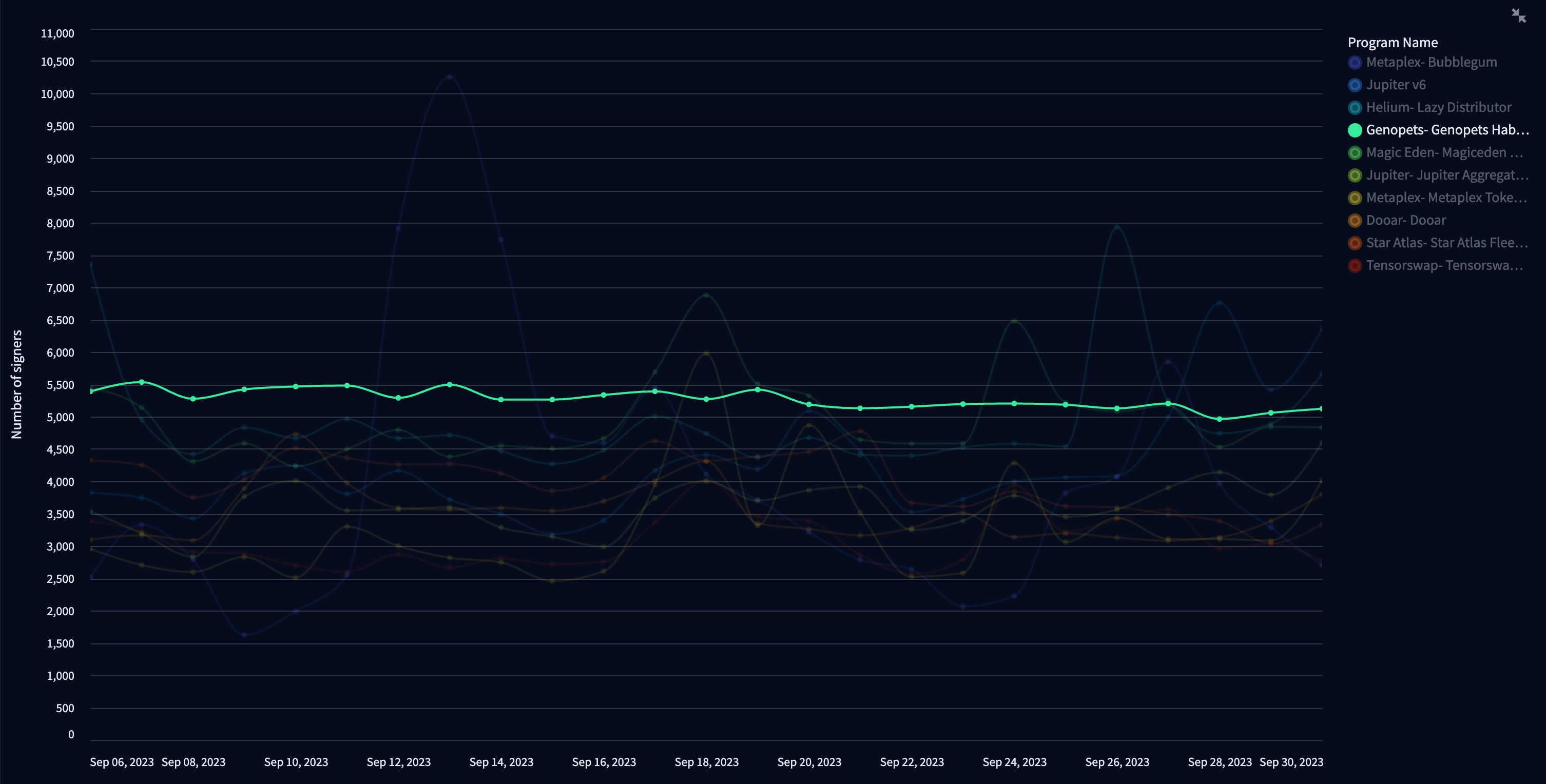Click Metaplex Token legend circle marker
This screenshot has height=784, width=1546.
coord(1355,198)
